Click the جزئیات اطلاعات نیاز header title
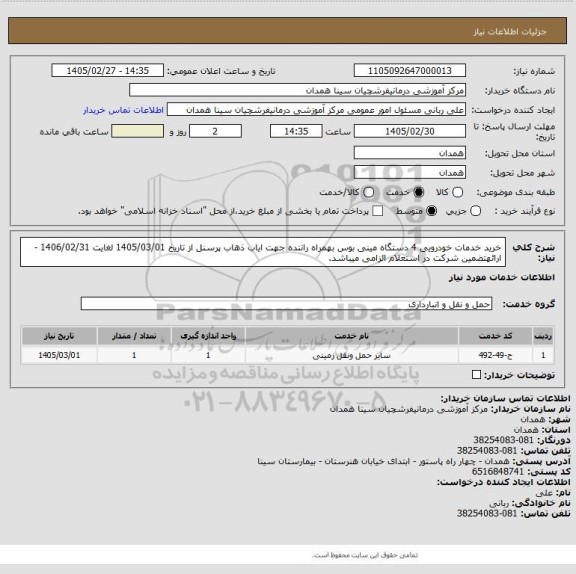The width and height of the screenshot is (576, 574). coord(510,32)
